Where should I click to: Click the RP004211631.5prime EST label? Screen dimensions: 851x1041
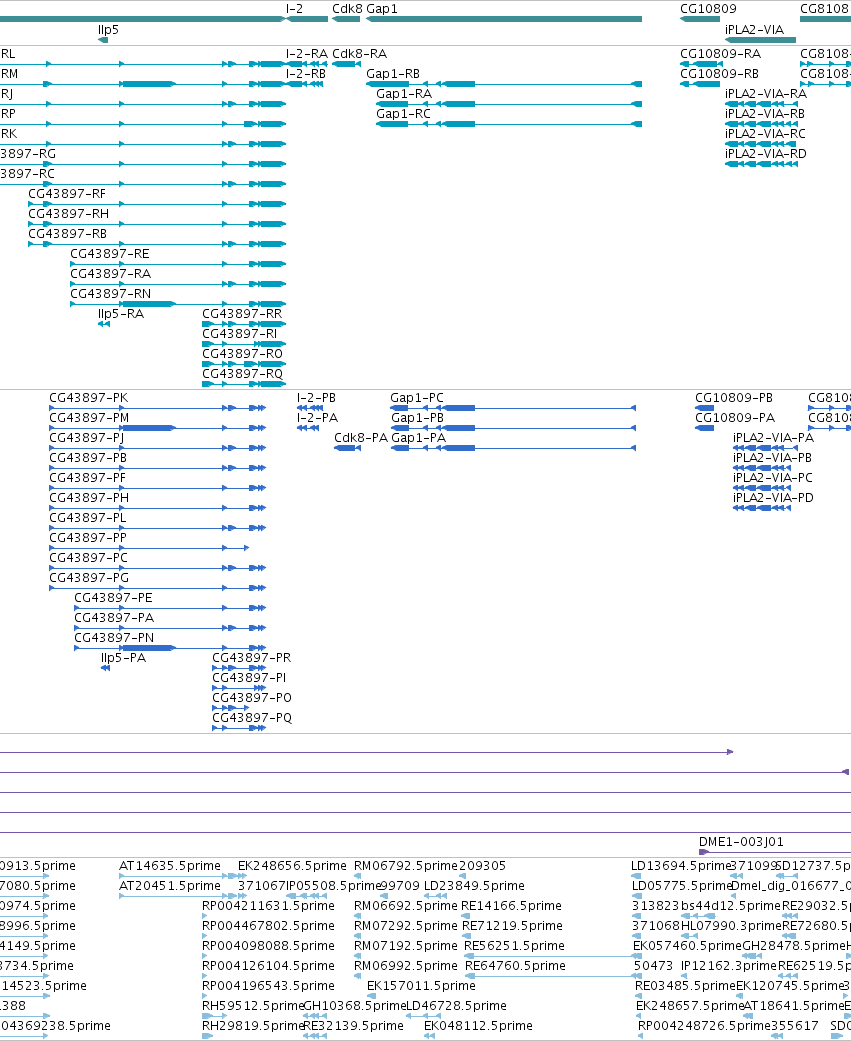(x=268, y=906)
